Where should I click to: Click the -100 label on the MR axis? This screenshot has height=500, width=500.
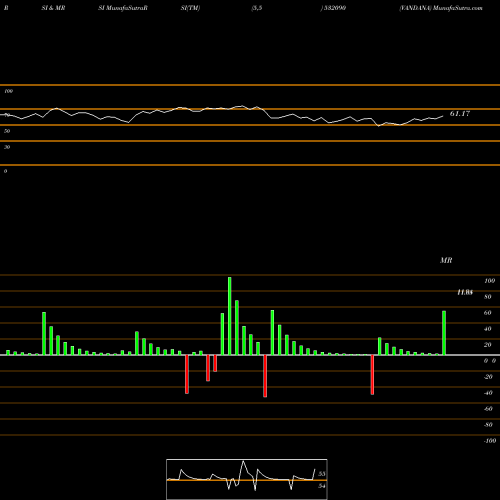click(490, 441)
